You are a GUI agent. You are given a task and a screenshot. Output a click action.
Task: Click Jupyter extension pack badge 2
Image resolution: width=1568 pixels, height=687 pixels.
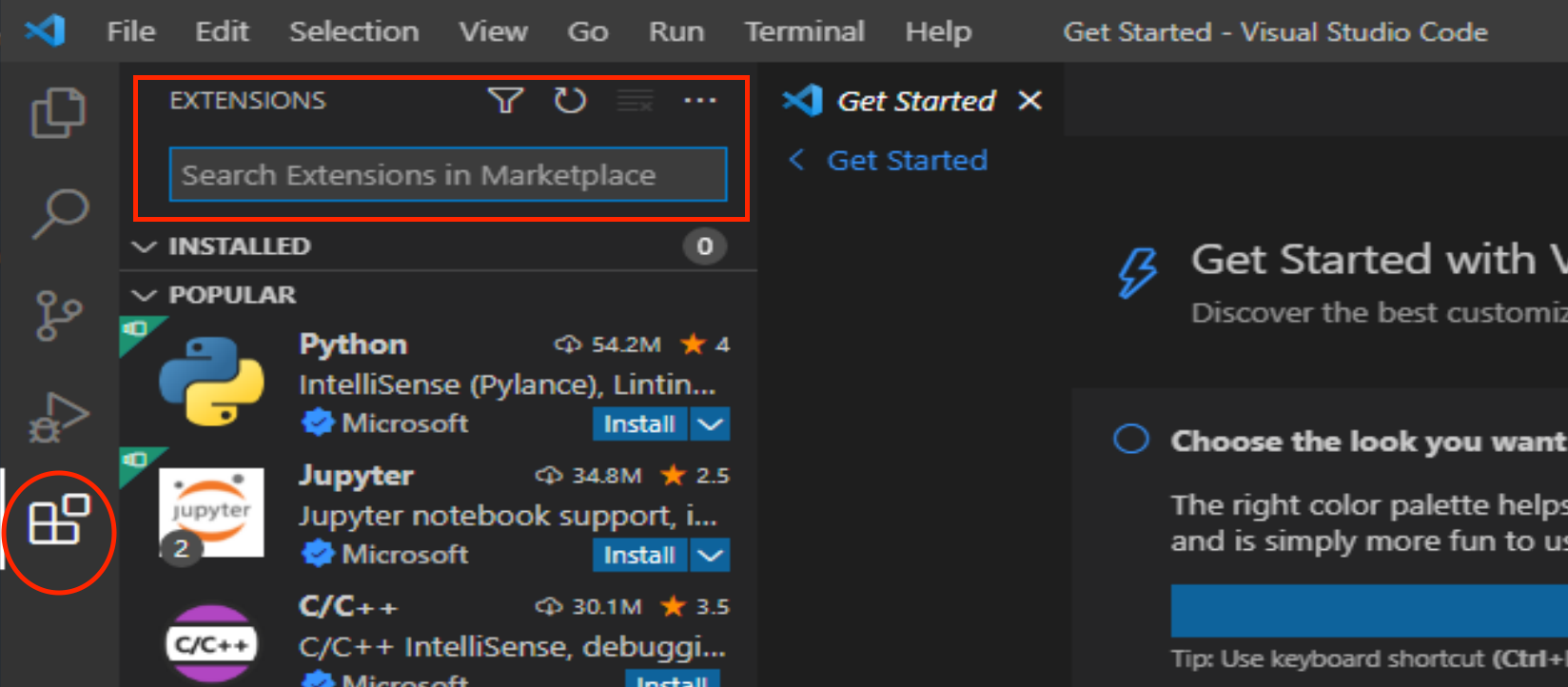pyautogui.click(x=181, y=549)
